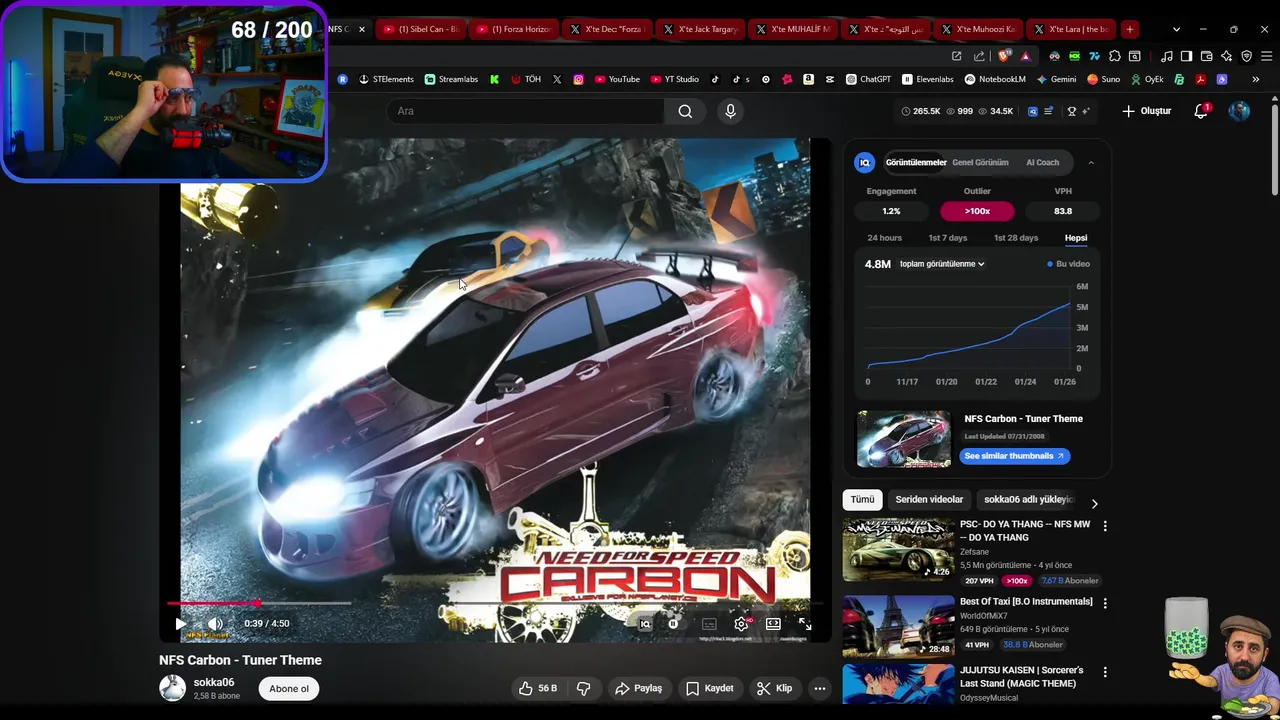The image size is (1280, 720).
Task: Open Best Of Taxi video title
Action: (1026, 601)
